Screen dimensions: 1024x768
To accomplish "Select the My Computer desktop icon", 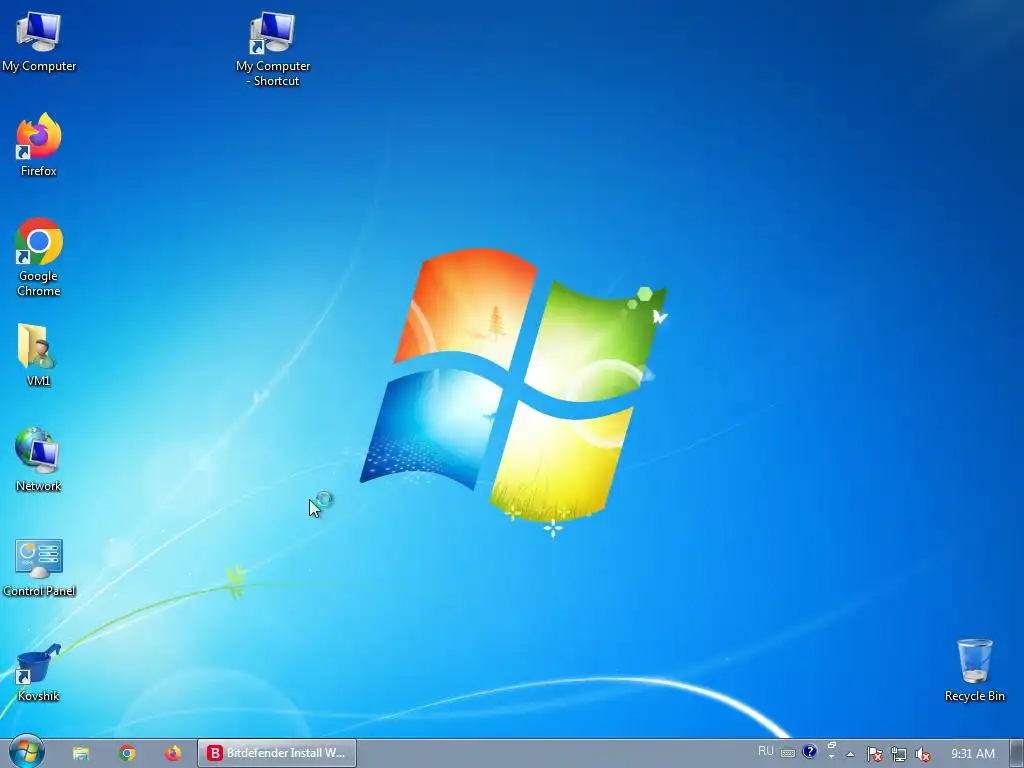I will point(39,42).
